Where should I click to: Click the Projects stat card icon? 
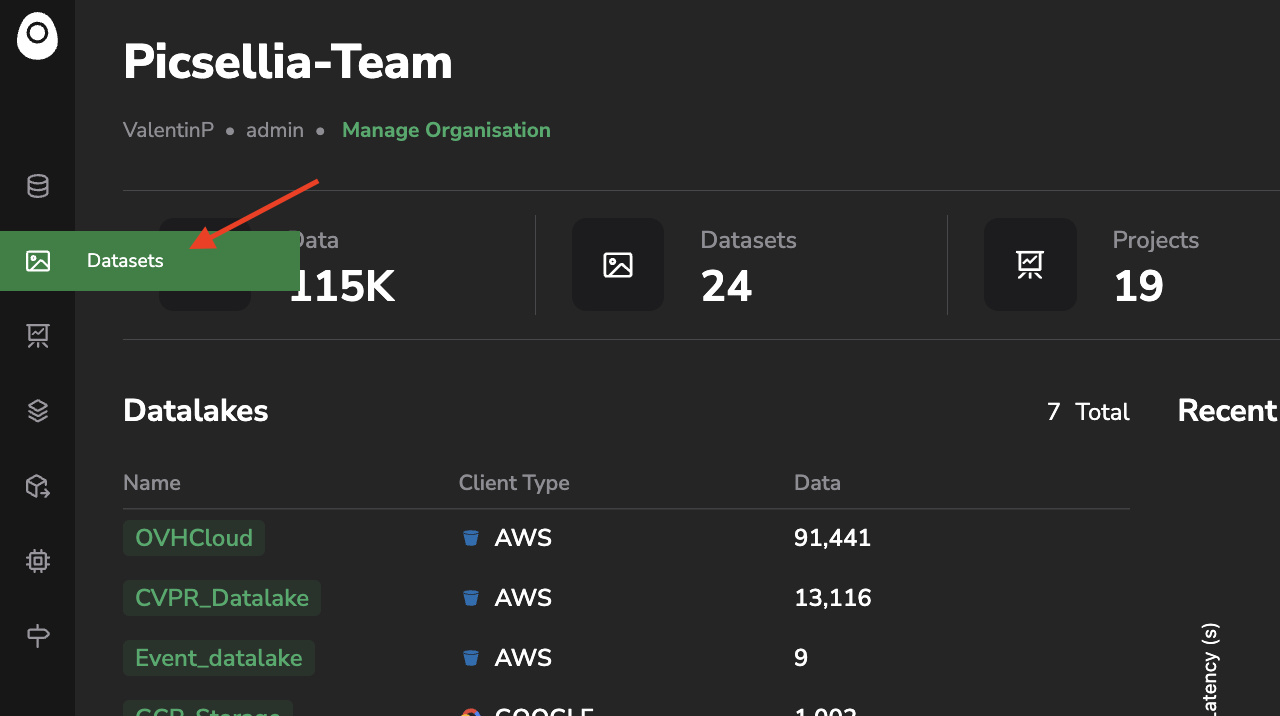(1030, 264)
